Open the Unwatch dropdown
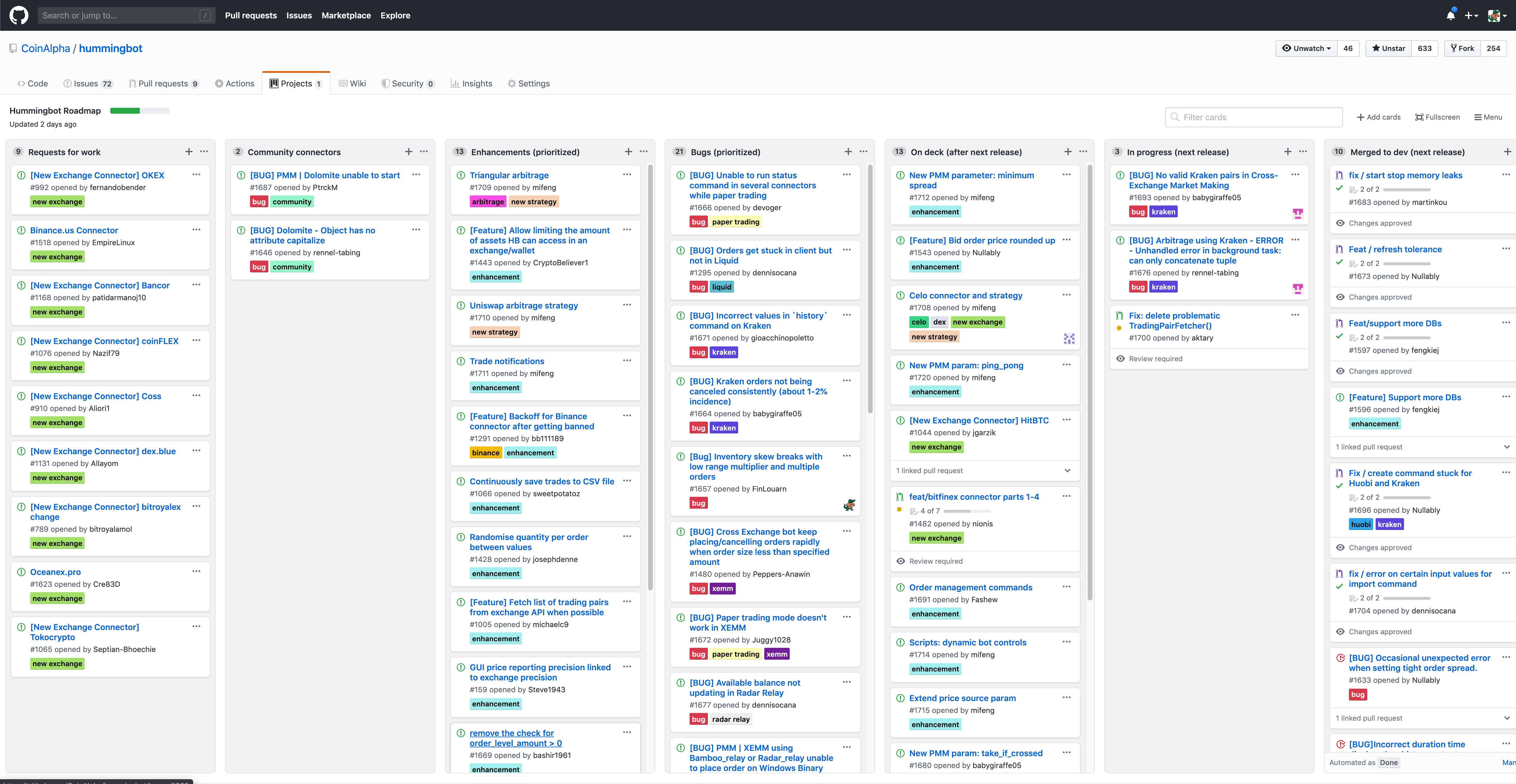Viewport: 1516px width, 784px height. (x=1307, y=48)
